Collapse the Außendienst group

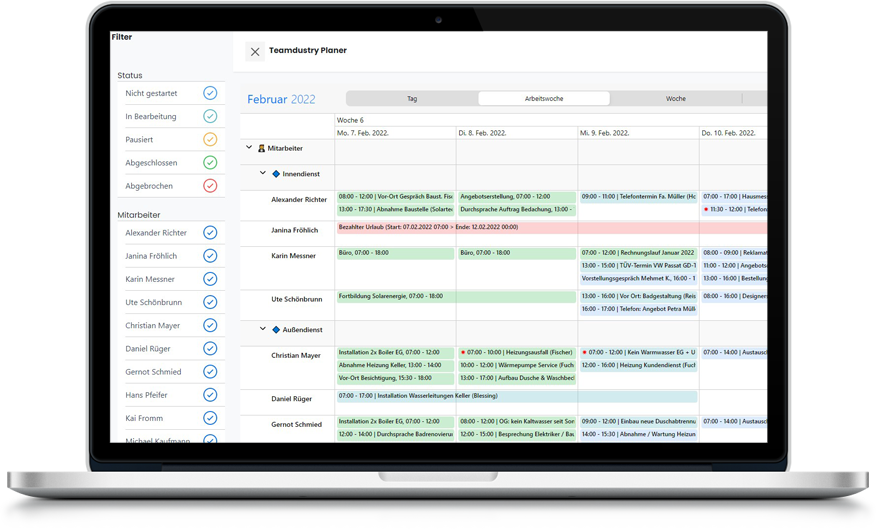[x=263, y=329]
